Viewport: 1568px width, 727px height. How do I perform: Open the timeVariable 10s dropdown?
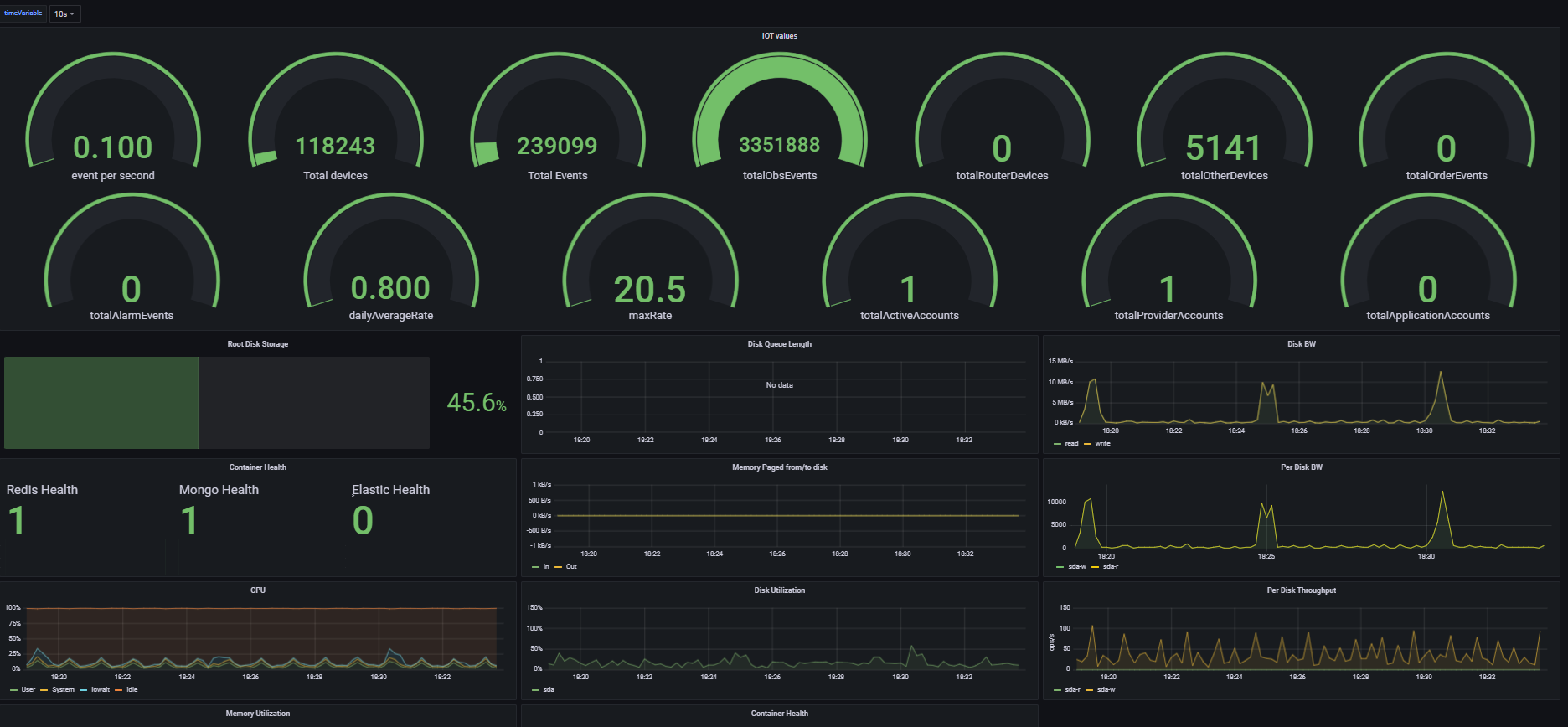(x=64, y=14)
